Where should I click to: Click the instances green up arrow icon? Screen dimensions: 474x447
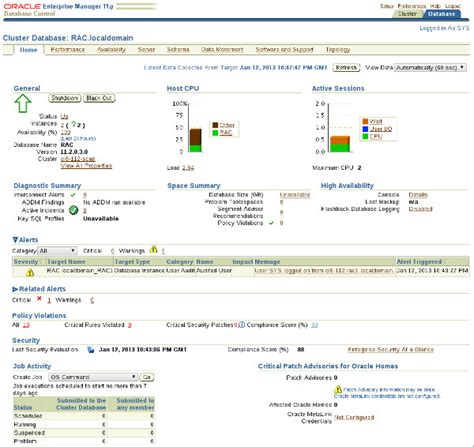pyautogui.click(x=74, y=124)
